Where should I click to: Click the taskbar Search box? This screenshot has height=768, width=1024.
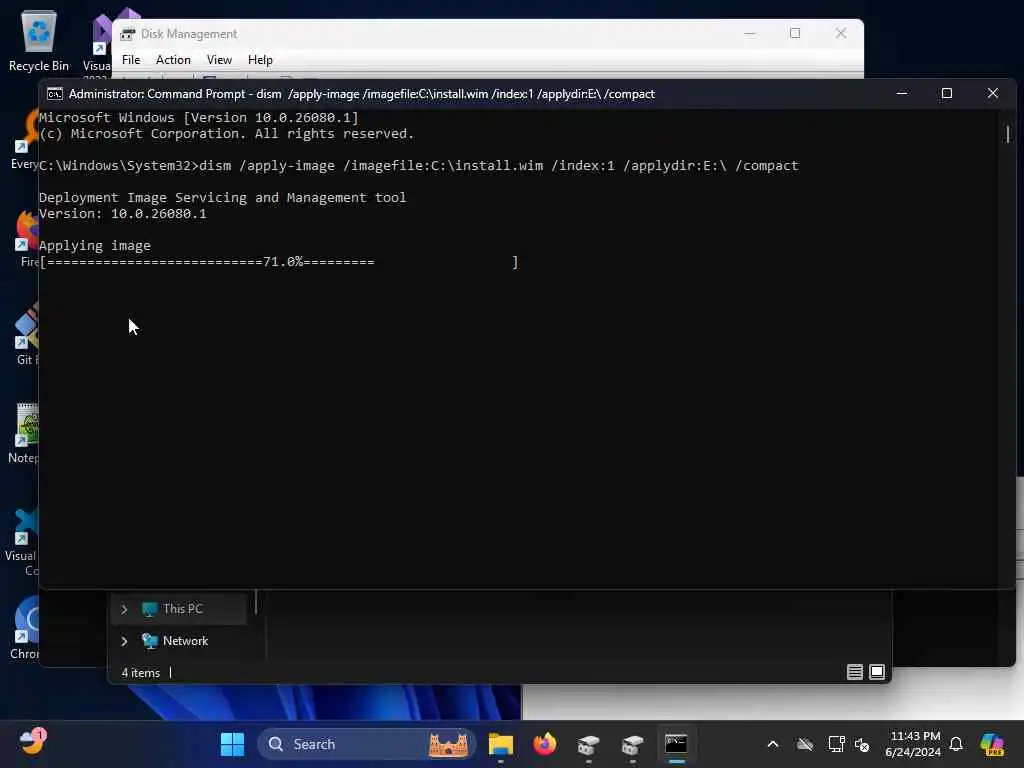(367, 744)
